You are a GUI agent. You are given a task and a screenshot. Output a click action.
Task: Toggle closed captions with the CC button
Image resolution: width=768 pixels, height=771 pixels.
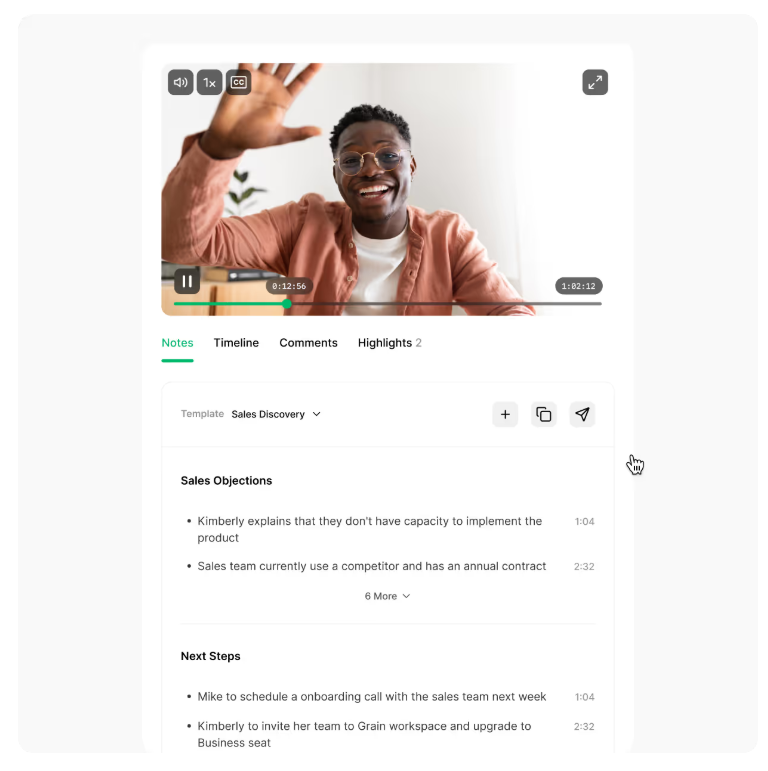coord(238,82)
